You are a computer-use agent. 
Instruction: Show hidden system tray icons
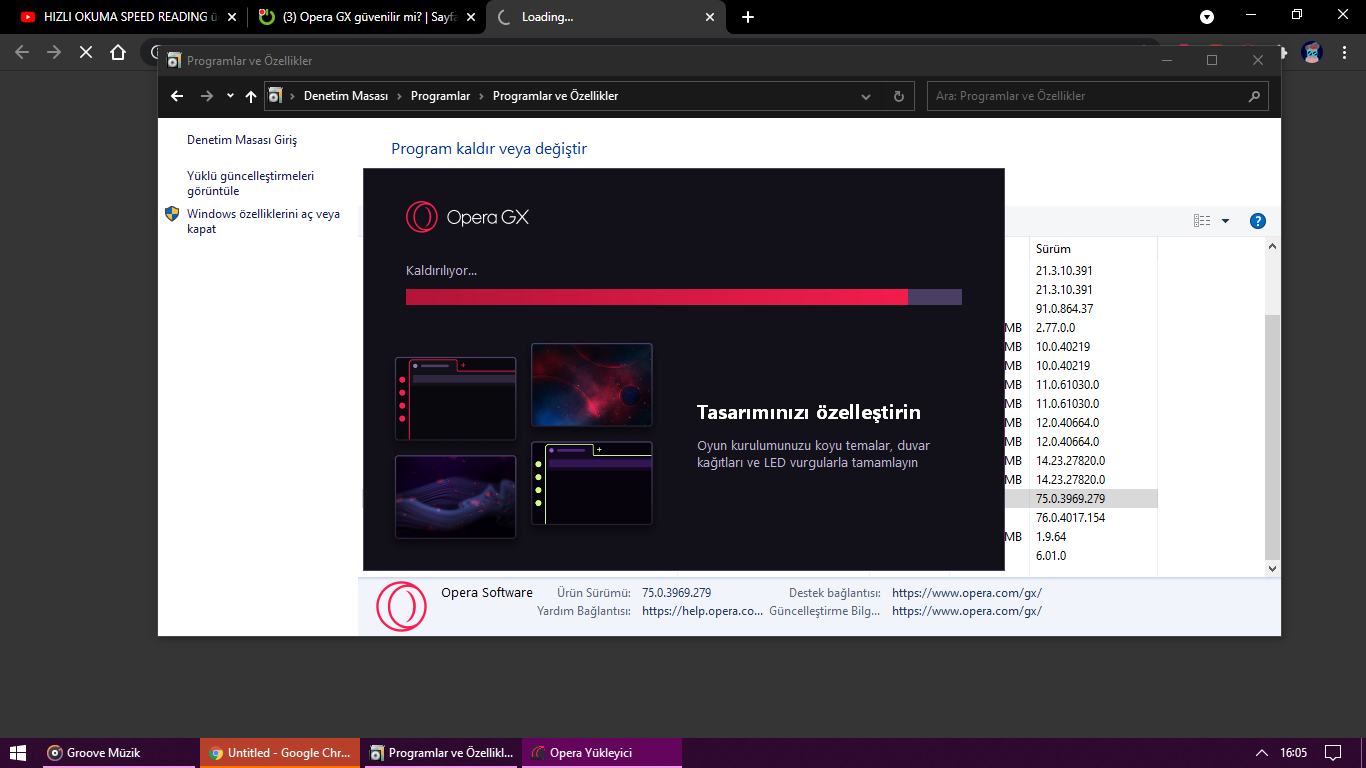tap(1262, 753)
